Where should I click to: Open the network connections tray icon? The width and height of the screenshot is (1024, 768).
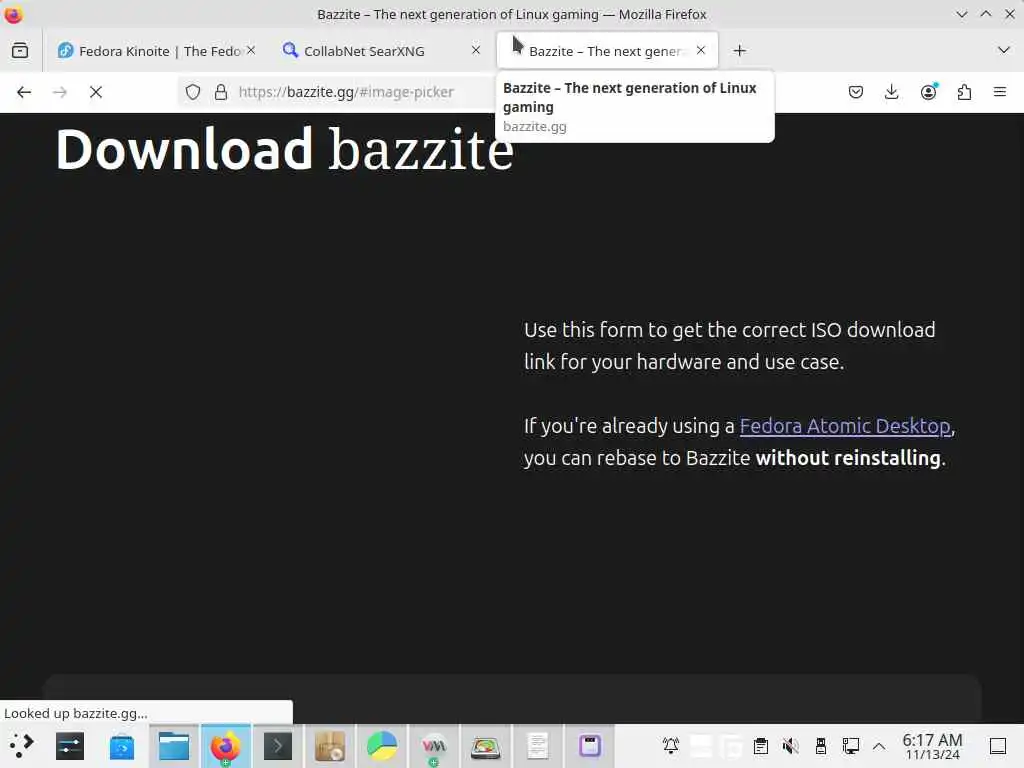click(x=850, y=745)
